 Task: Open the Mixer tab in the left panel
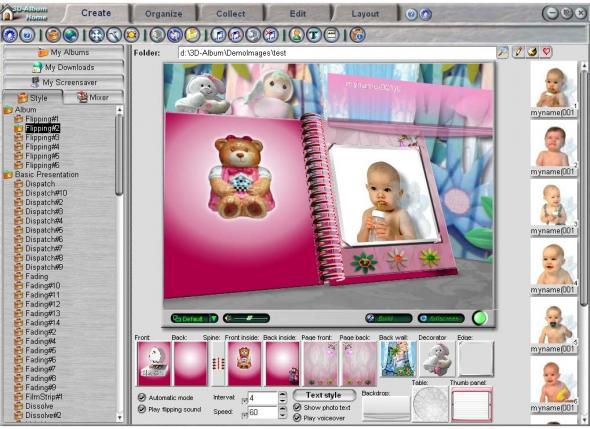pyautogui.click(x=93, y=97)
